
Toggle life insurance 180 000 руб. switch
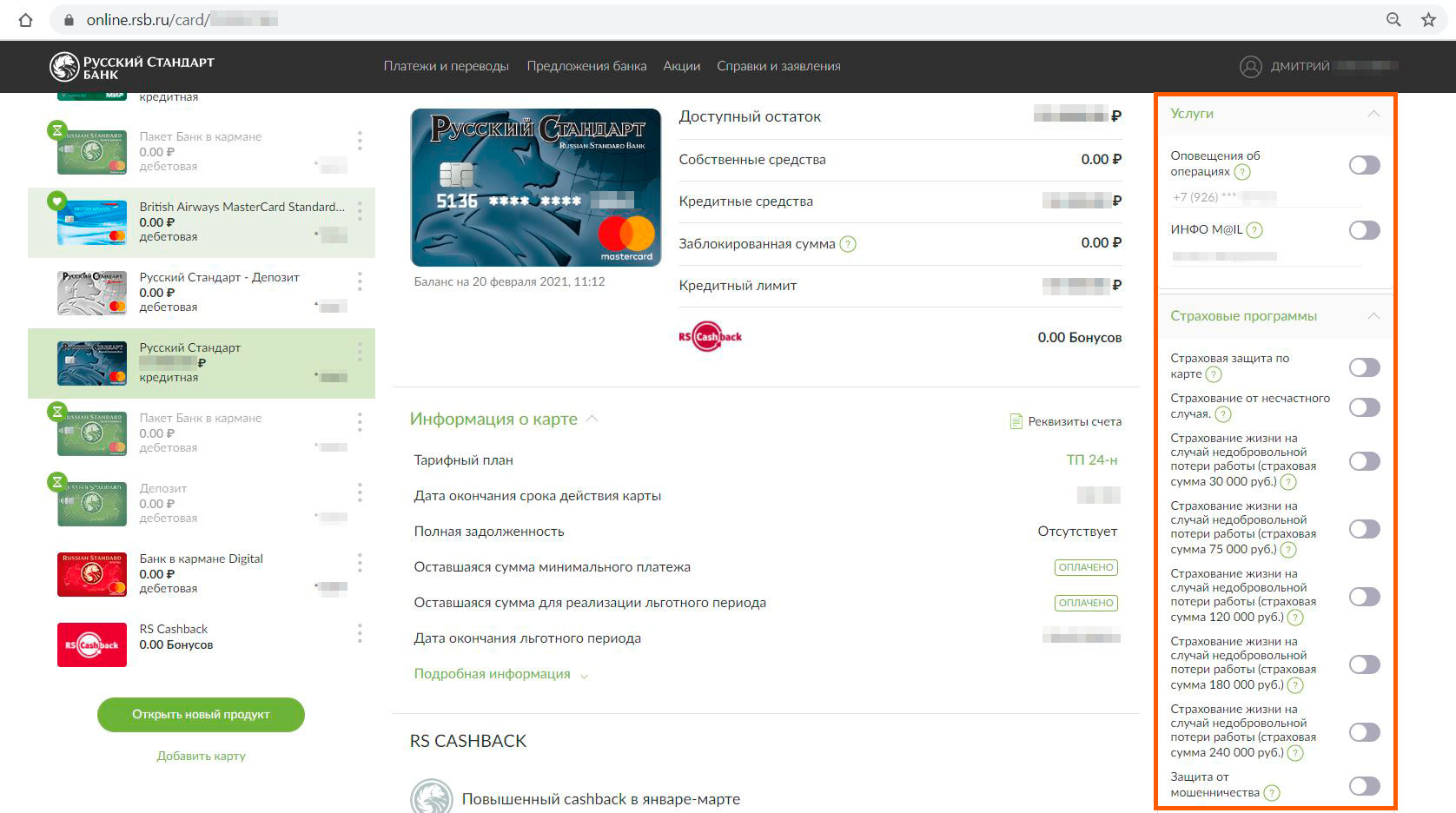1364,664
